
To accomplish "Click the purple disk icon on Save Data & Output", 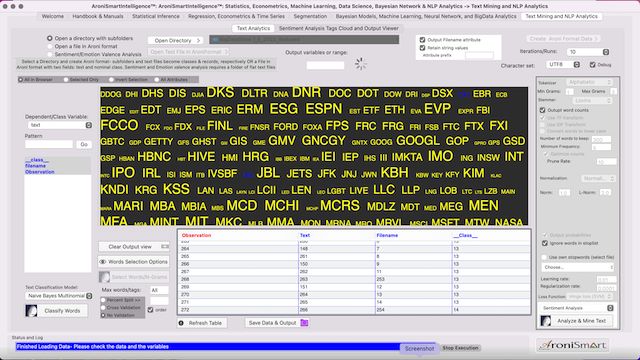I will [304, 323].
